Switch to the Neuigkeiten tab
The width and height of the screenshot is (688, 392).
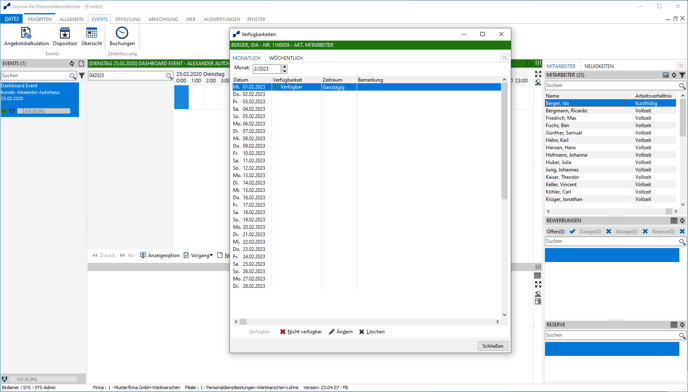point(599,66)
